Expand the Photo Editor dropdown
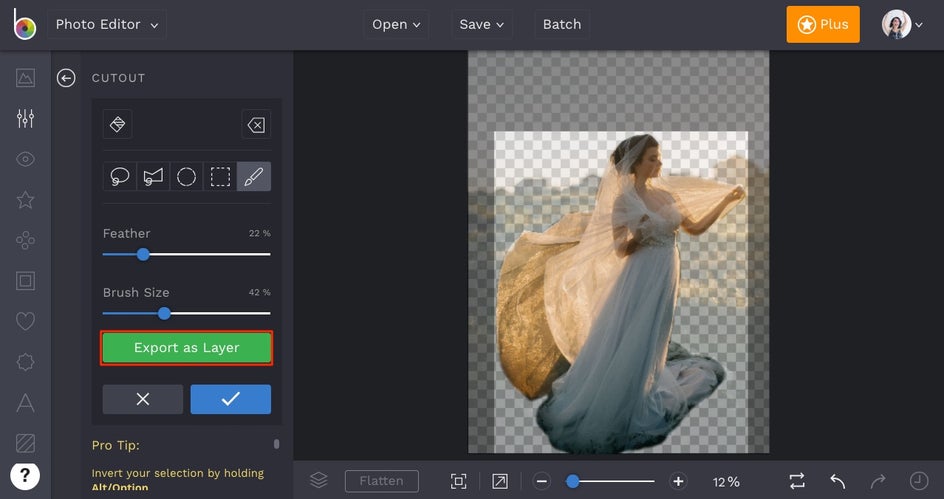Image resolution: width=944 pixels, height=499 pixels. [107, 25]
